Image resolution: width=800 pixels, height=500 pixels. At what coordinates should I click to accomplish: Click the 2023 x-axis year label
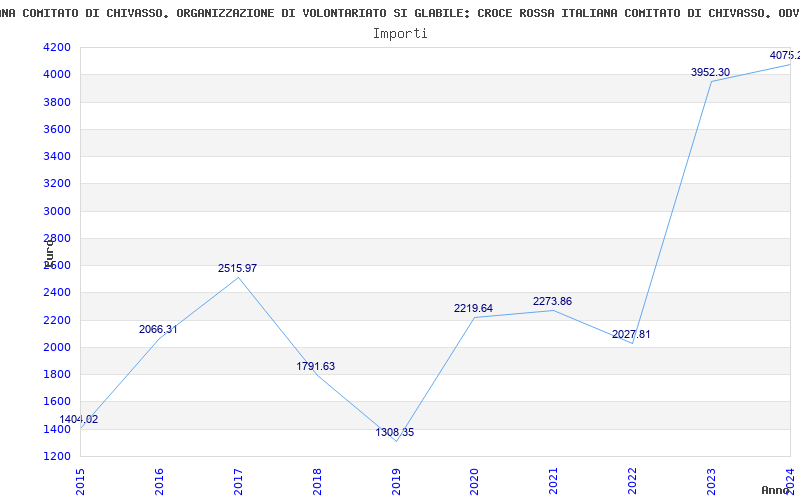point(711,482)
